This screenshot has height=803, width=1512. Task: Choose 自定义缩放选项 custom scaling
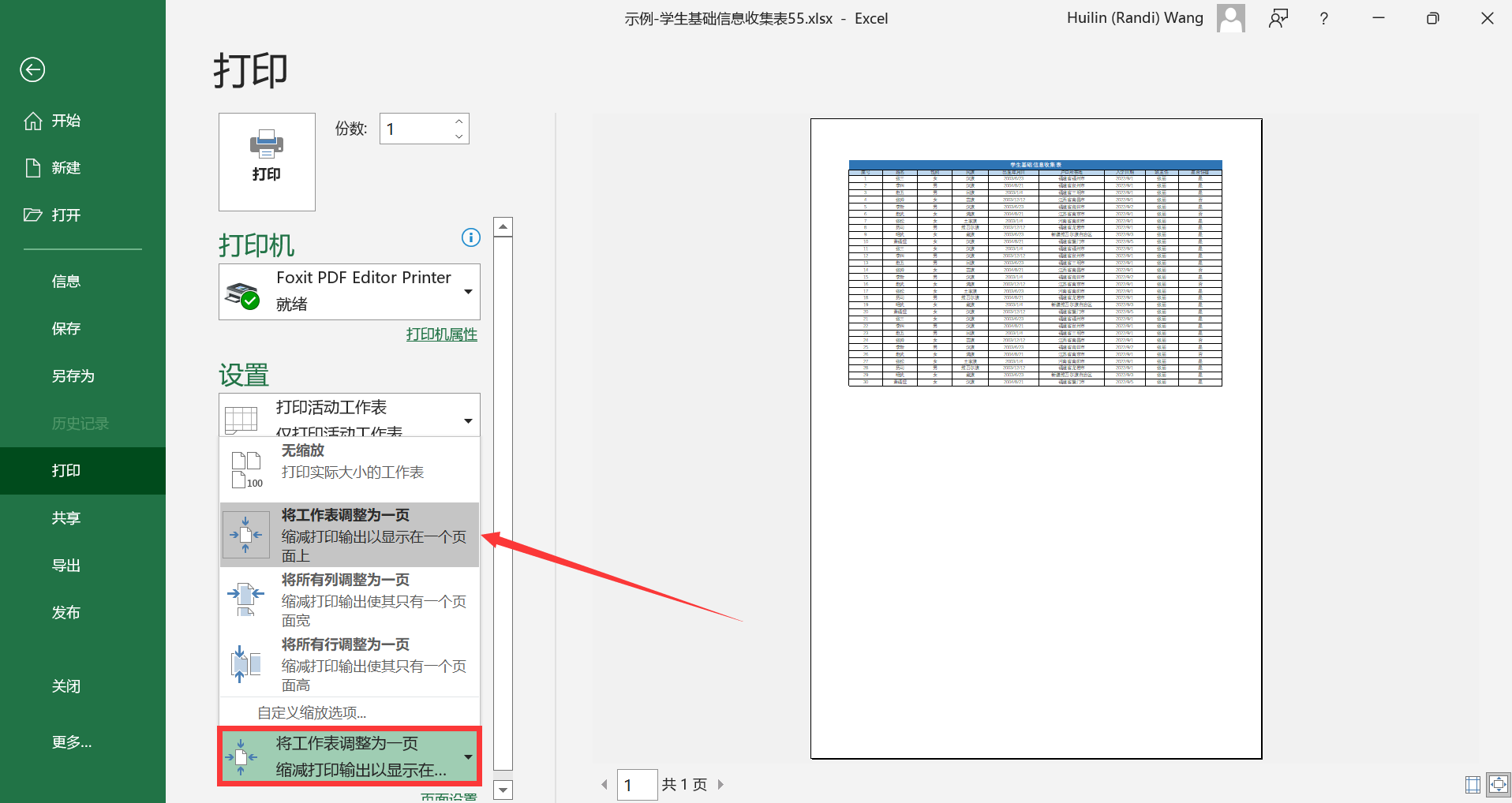click(x=311, y=711)
